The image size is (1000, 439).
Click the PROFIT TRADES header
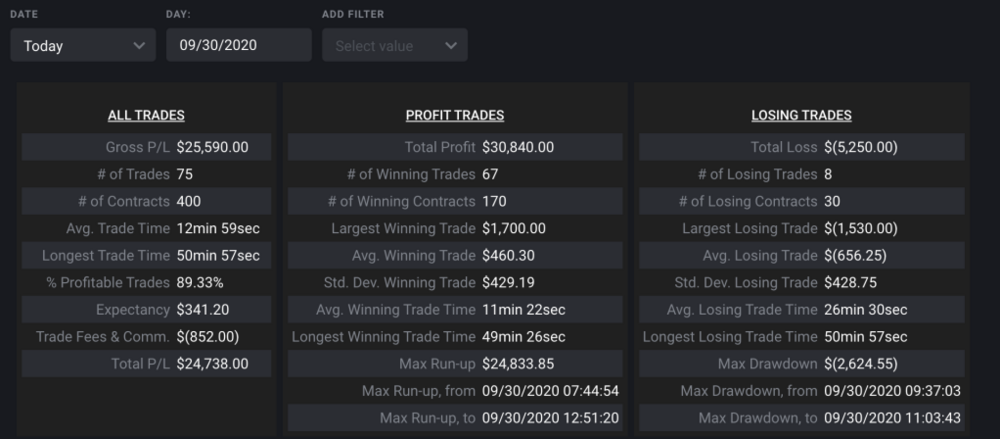click(455, 116)
